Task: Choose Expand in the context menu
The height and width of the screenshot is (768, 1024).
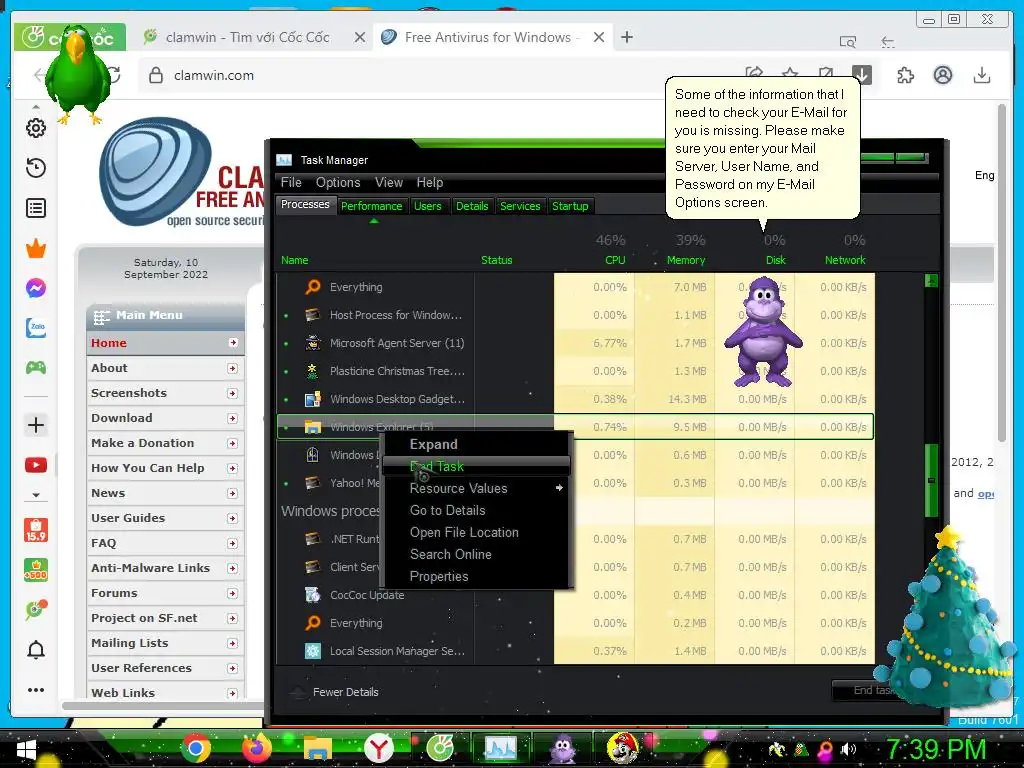Action: pos(476,444)
